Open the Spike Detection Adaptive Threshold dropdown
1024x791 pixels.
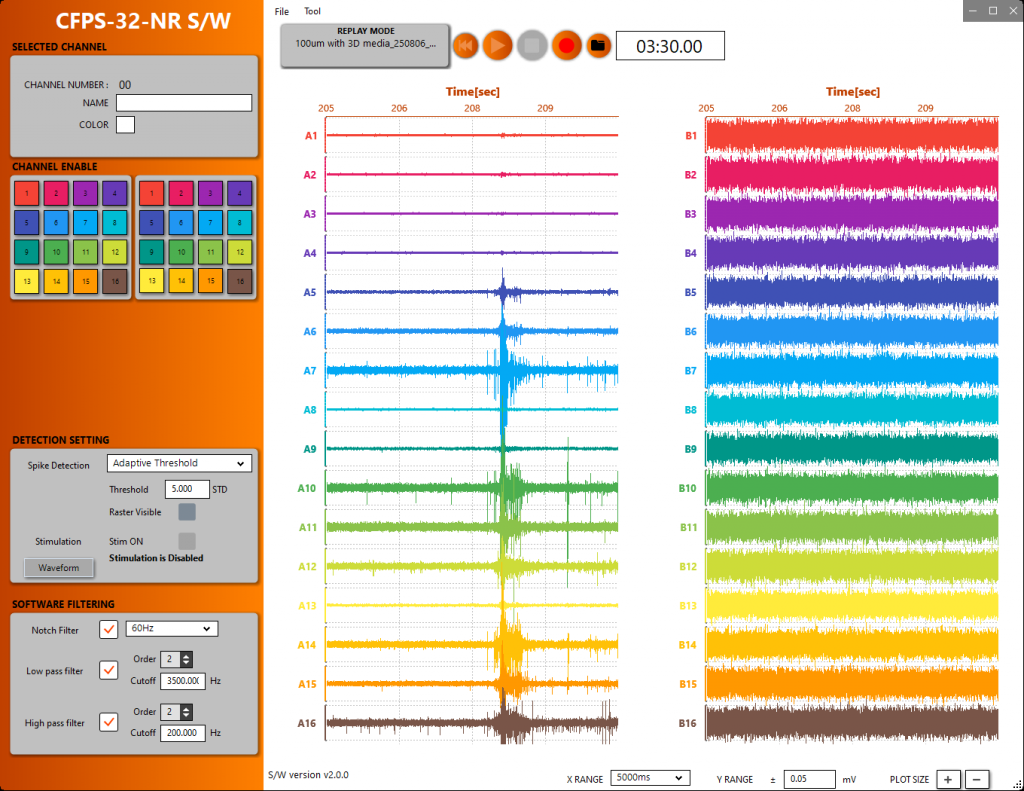tap(179, 463)
